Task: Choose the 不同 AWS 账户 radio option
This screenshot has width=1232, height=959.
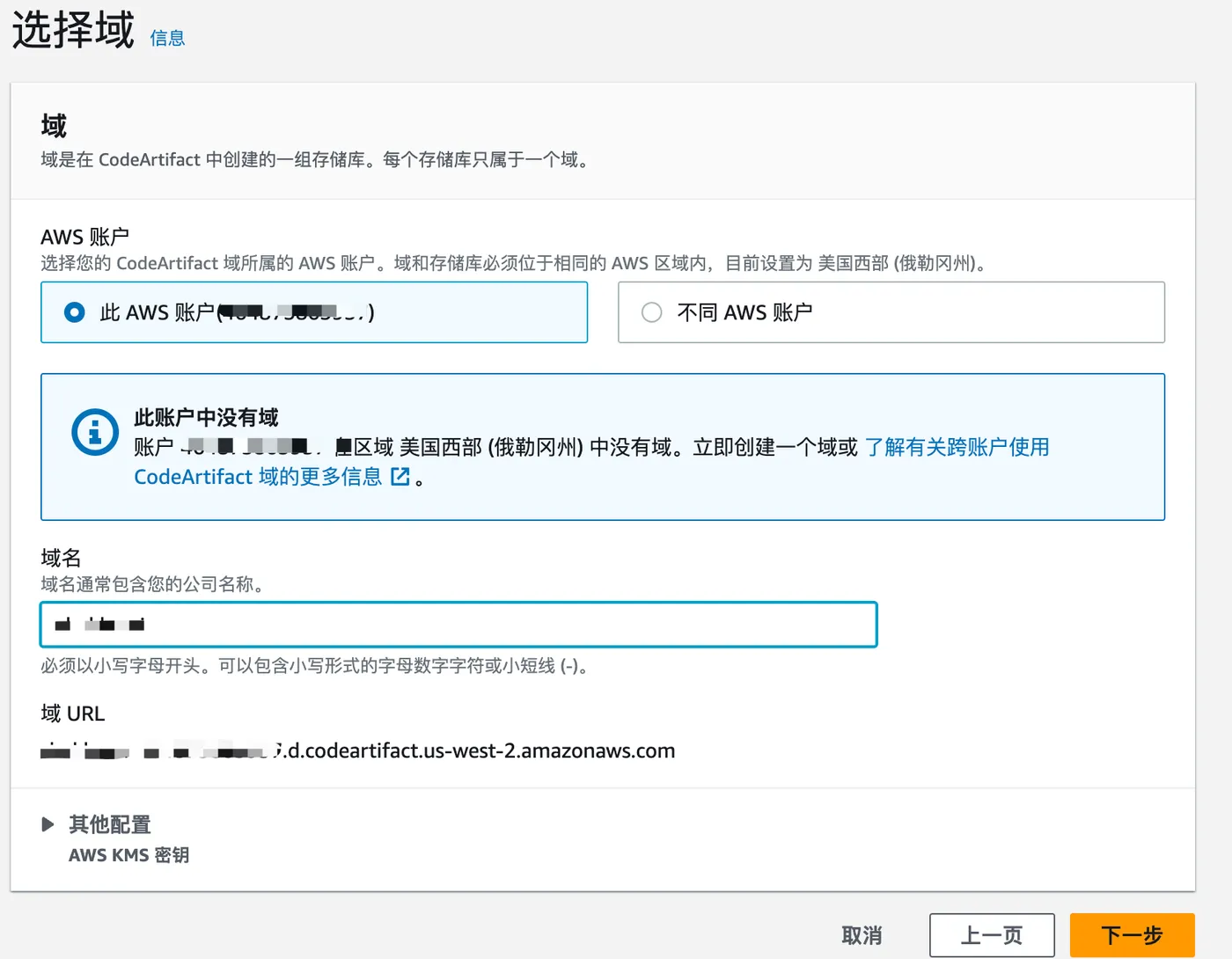Action: (x=652, y=312)
